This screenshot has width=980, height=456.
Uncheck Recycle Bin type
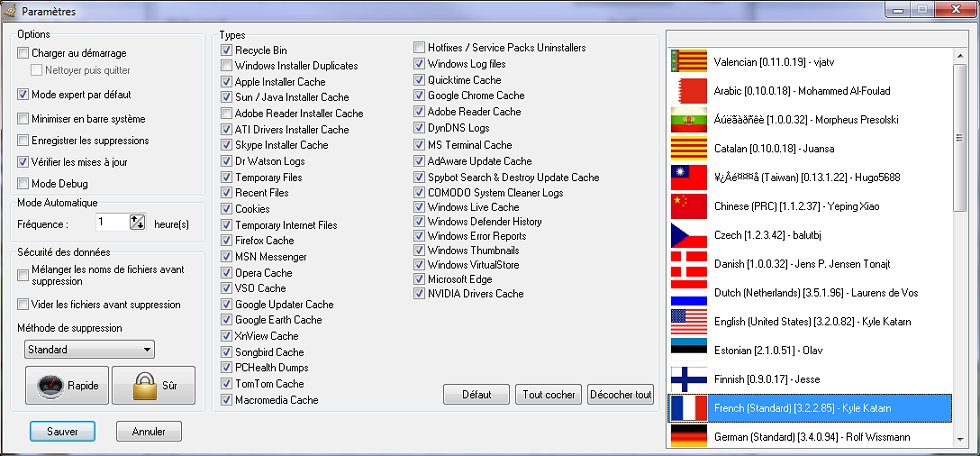[x=226, y=49]
